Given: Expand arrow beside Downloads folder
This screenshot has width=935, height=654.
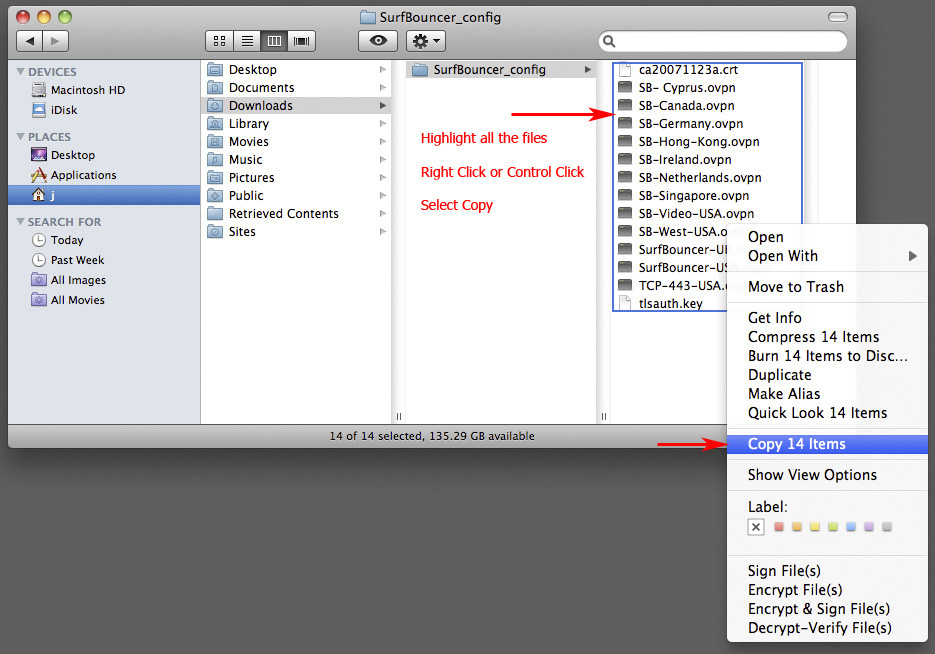Looking at the screenshot, I should (x=382, y=106).
